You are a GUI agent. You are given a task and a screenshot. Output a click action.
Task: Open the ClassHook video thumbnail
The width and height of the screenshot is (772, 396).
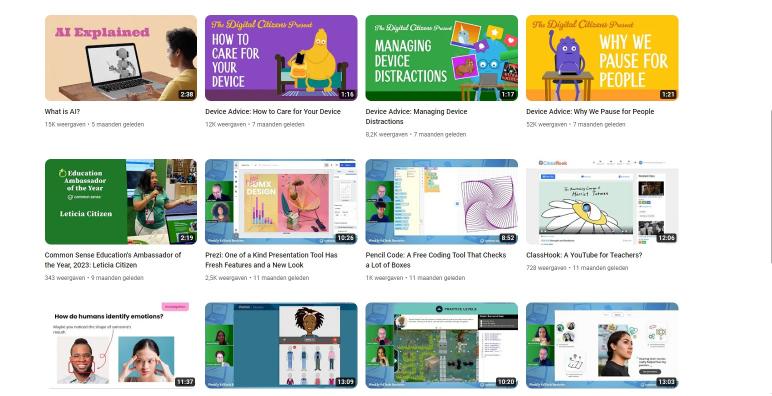pos(602,201)
